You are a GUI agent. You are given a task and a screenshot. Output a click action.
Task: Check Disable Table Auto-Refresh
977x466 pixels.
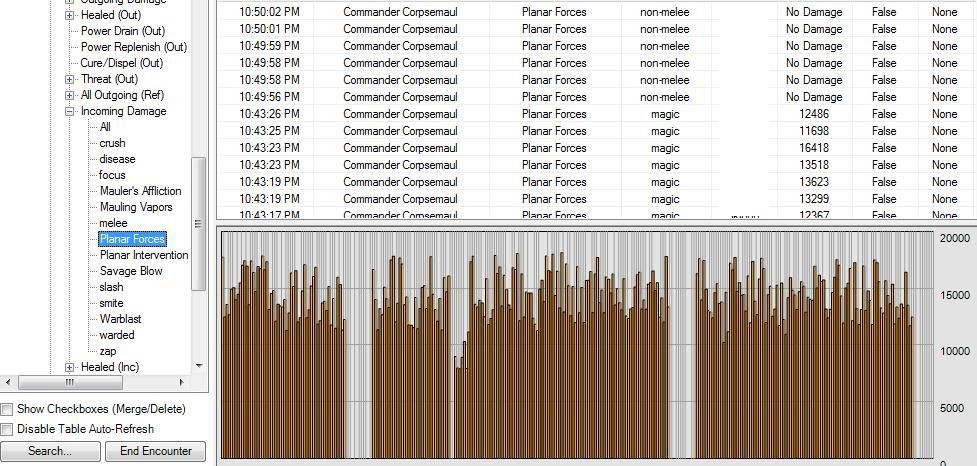point(7,429)
